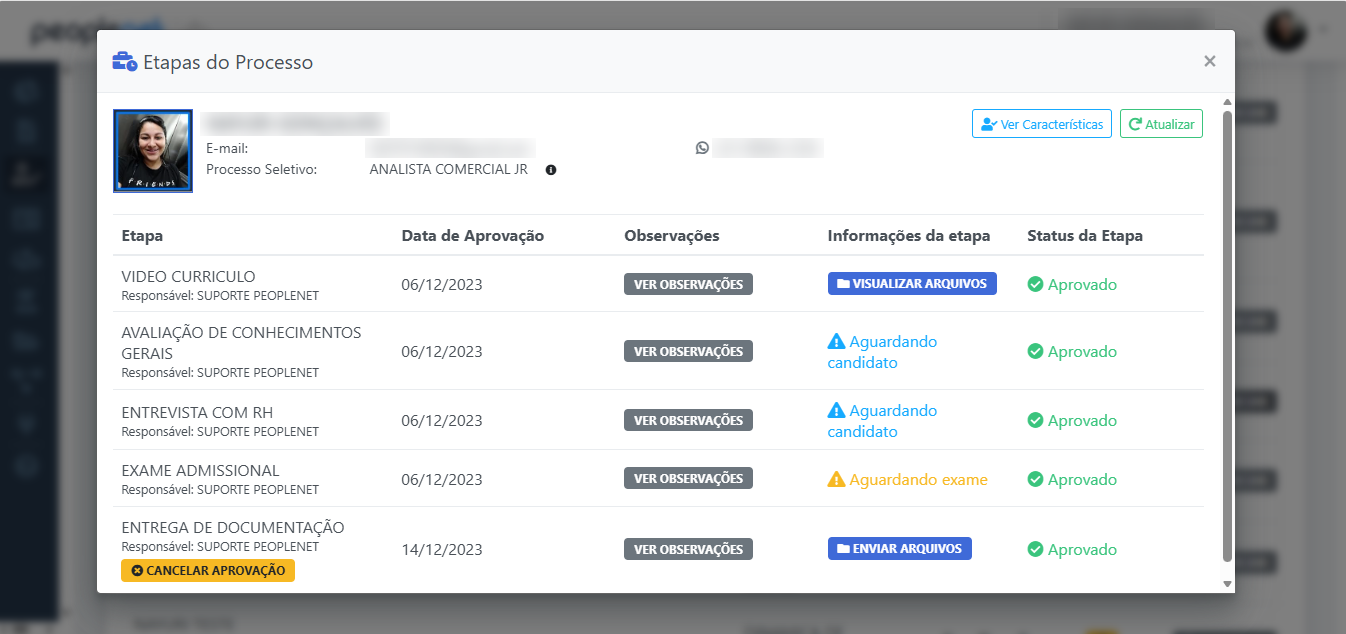
Task: Click Aprovado status for AVALIAÇÃO DE CONHECIMENTOS GERAIS
Action: click(x=1072, y=351)
